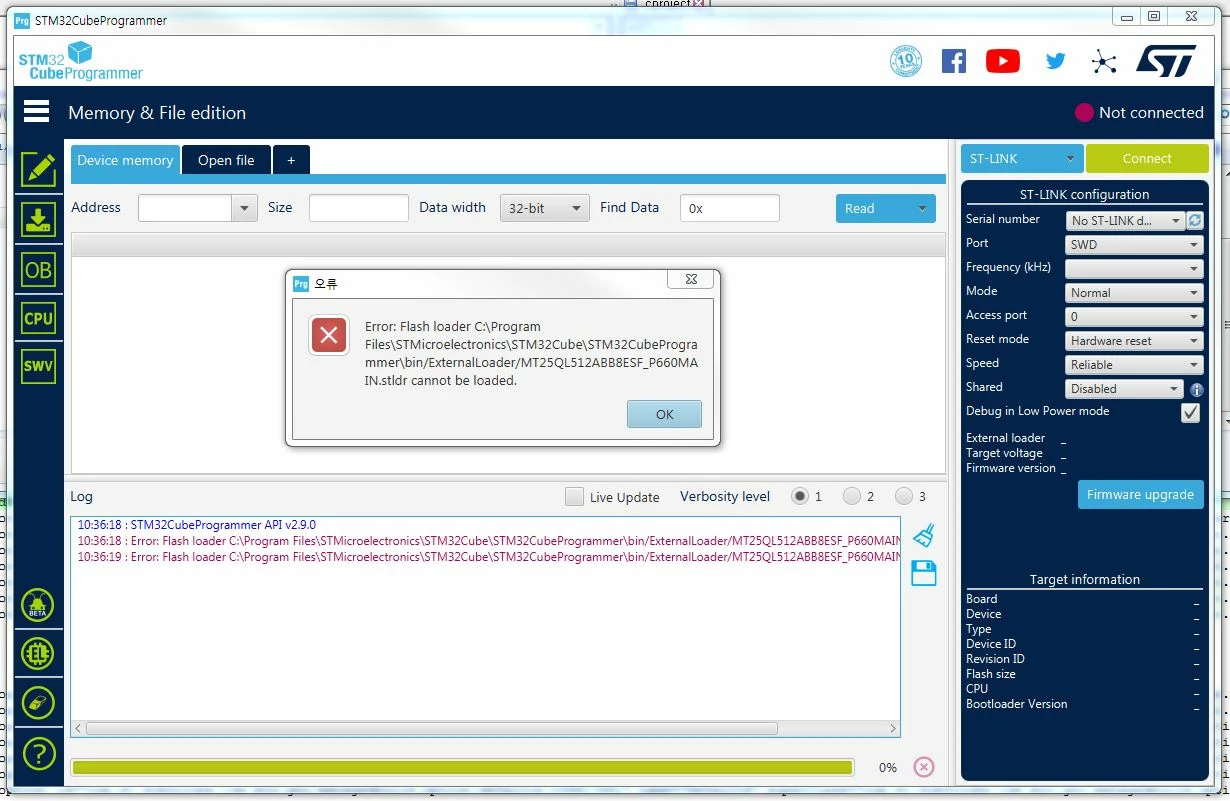Open the Reset mode dropdown
This screenshot has width=1230, height=801.
(x=1134, y=341)
